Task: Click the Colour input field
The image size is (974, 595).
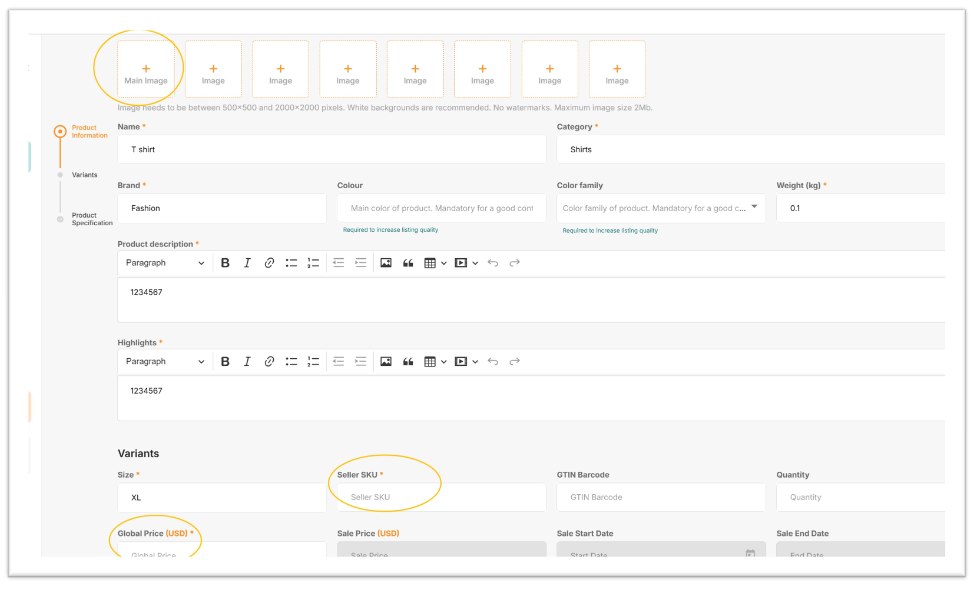Action: pos(441,208)
